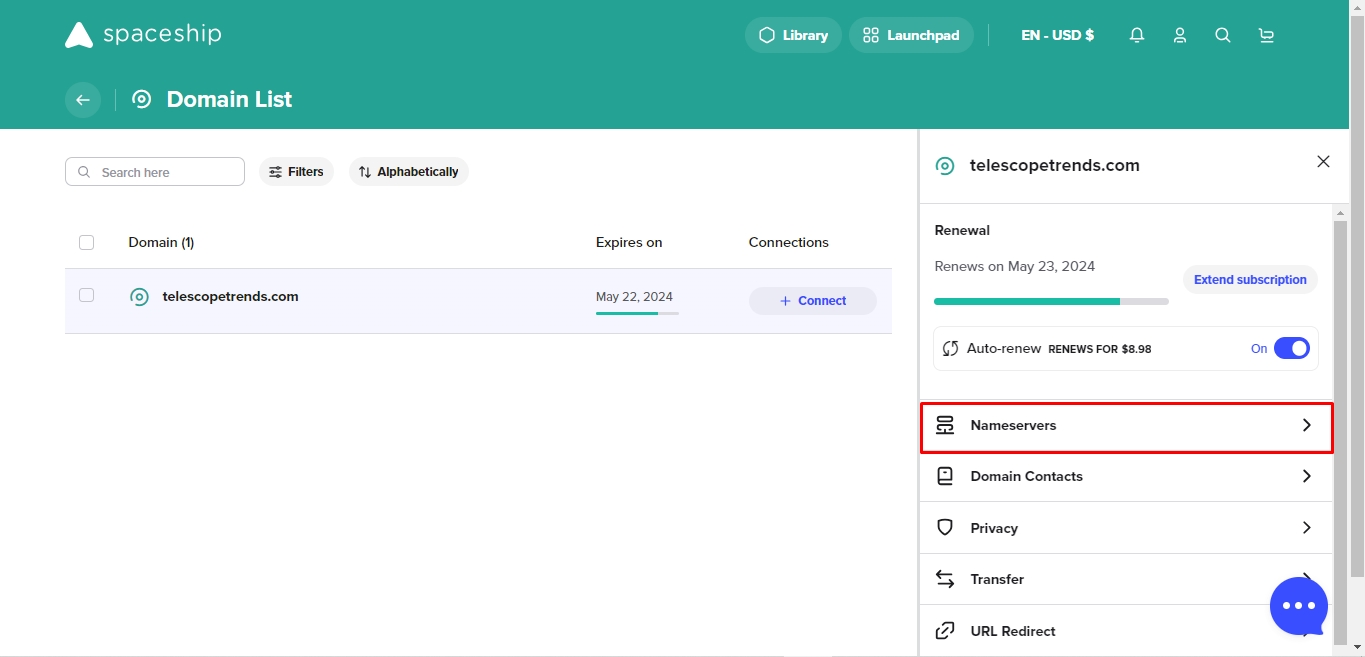
Task: Open the Launchpad menu
Action: click(911, 35)
